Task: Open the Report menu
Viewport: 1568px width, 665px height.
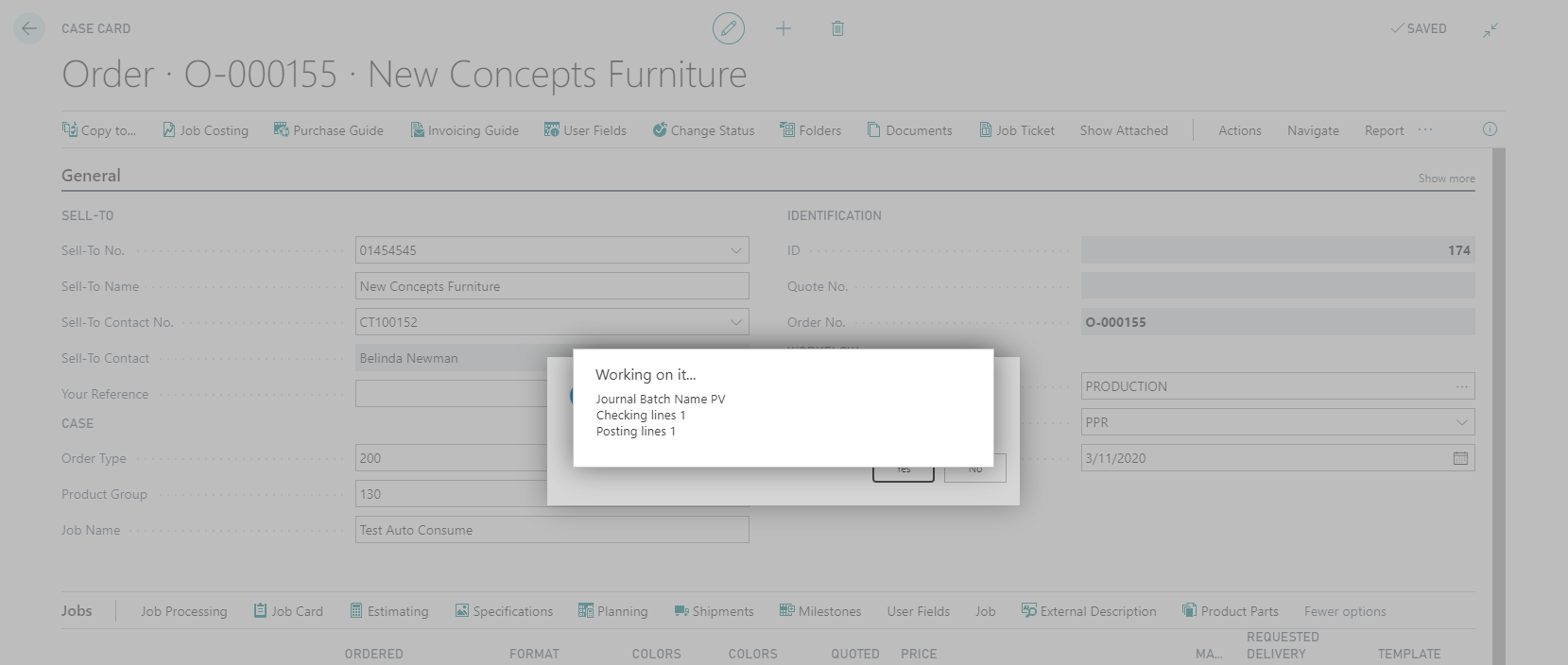Action: coord(1384,130)
